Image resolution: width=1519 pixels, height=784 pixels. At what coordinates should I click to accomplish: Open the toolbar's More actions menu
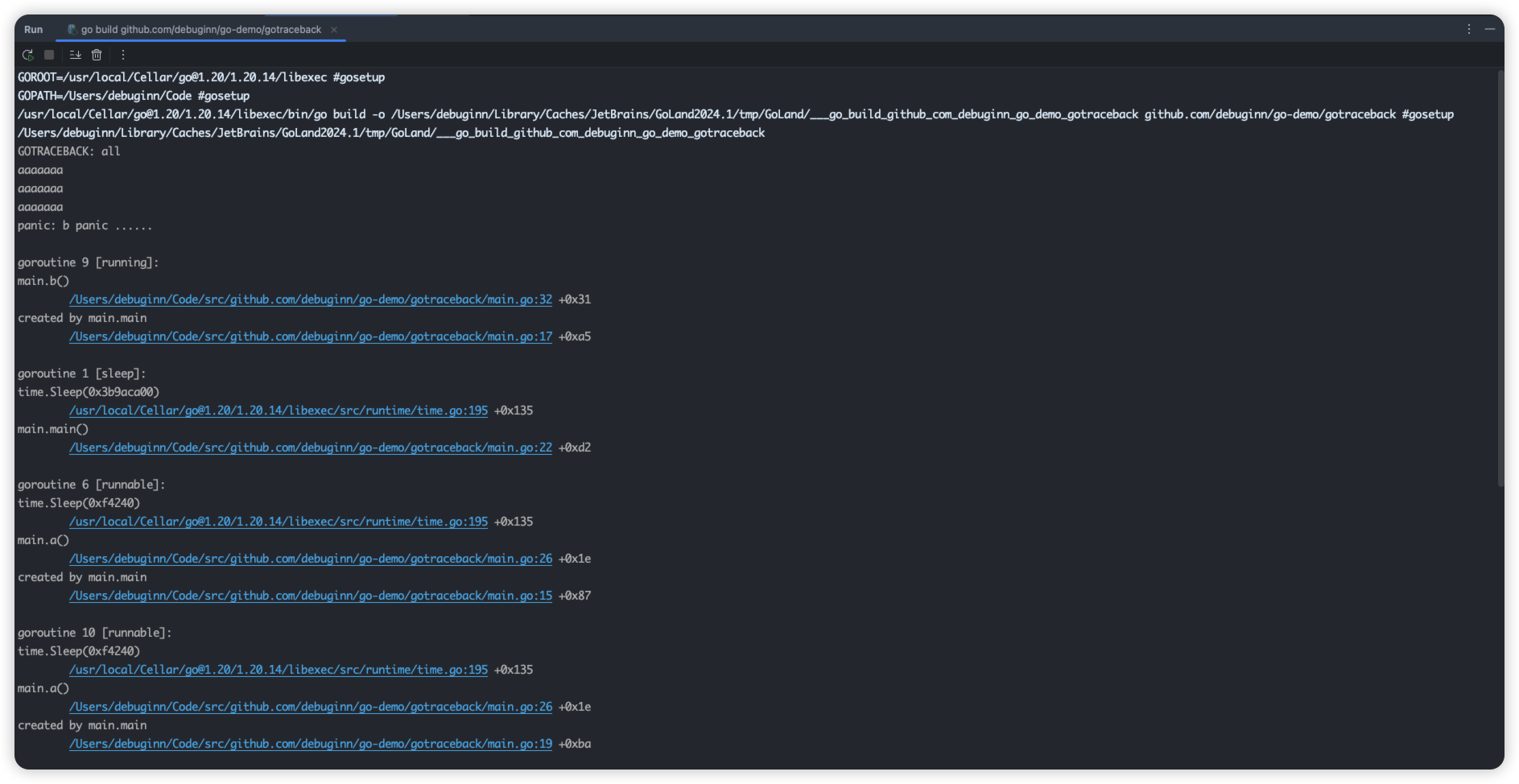pyautogui.click(x=123, y=55)
